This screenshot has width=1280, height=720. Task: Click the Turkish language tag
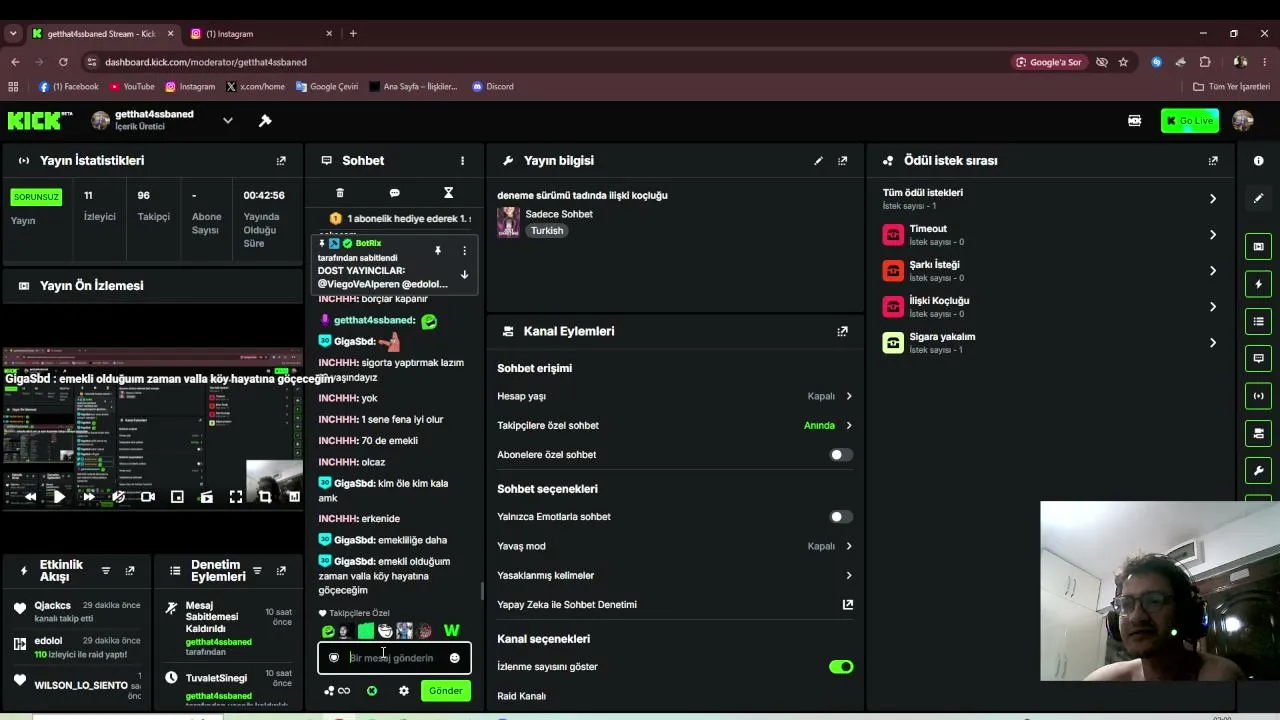coord(547,231)
